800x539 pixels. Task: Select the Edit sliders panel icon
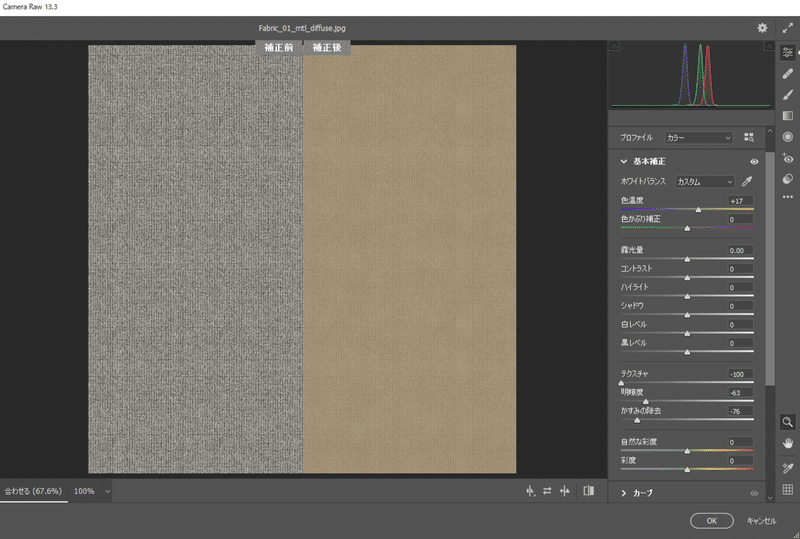point(788,52)
